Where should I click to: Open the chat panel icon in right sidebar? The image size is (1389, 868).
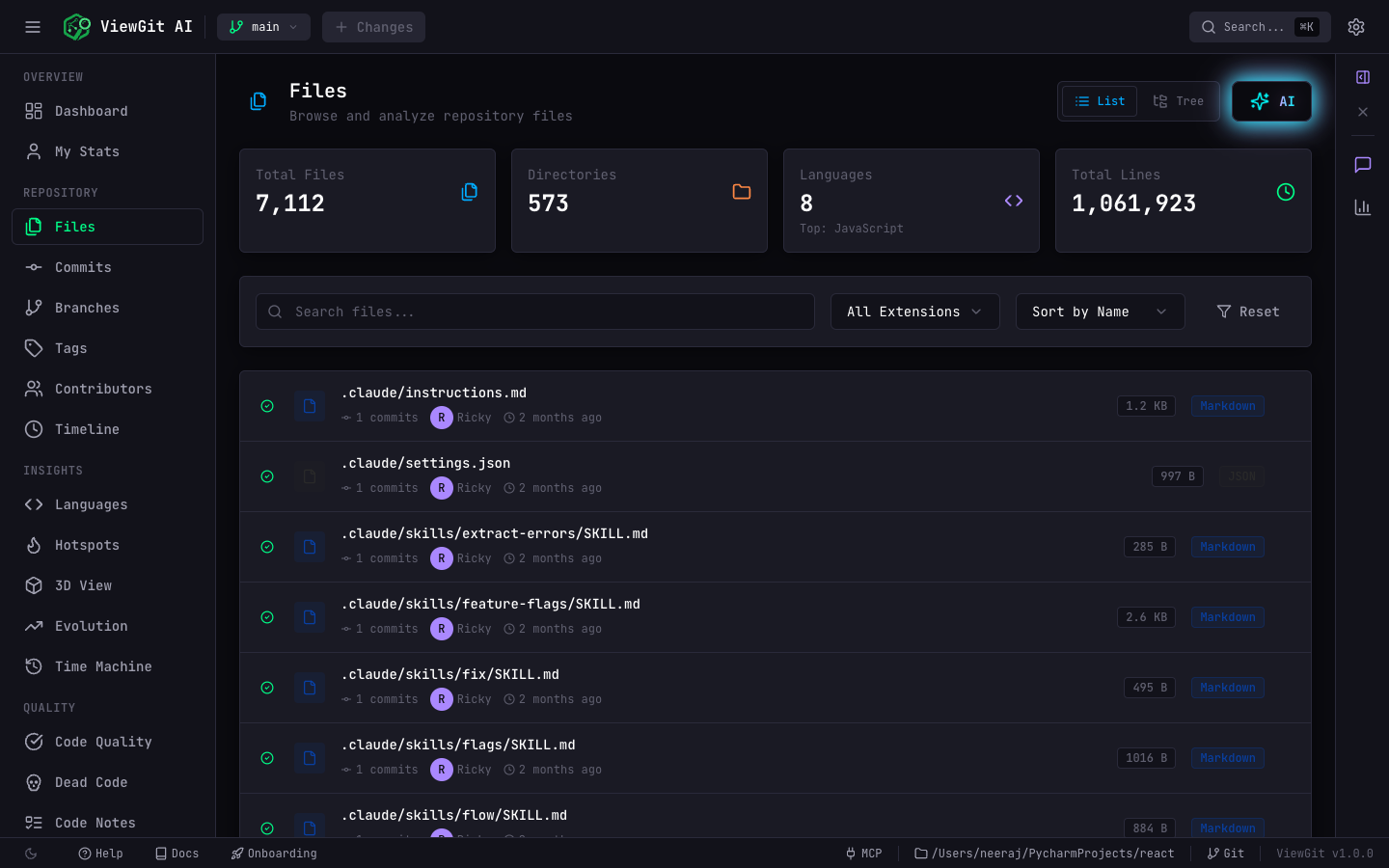pyautogui.click(x=1363, y=165)
